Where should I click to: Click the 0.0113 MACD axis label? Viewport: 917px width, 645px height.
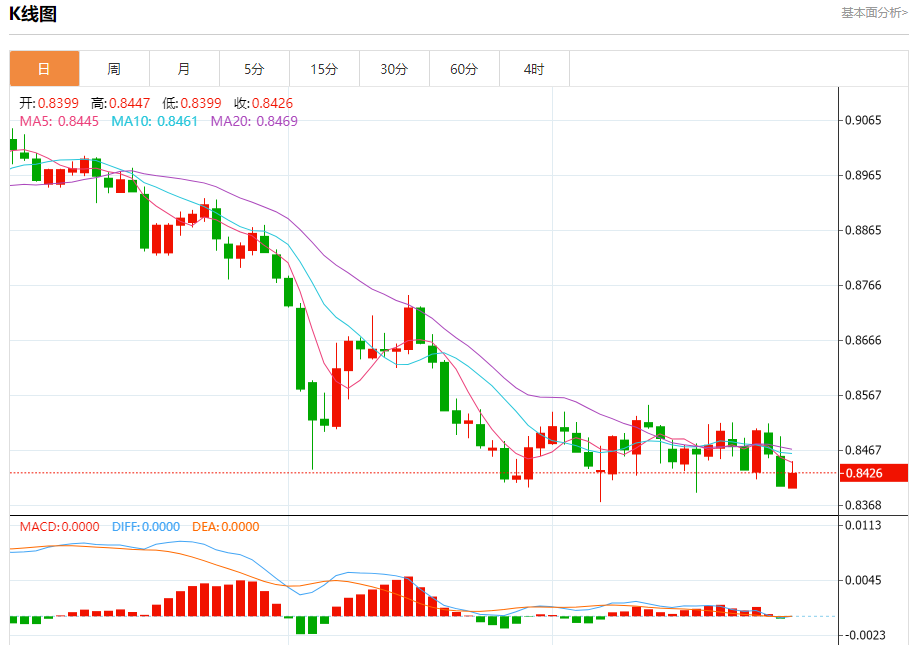(863, 525)
